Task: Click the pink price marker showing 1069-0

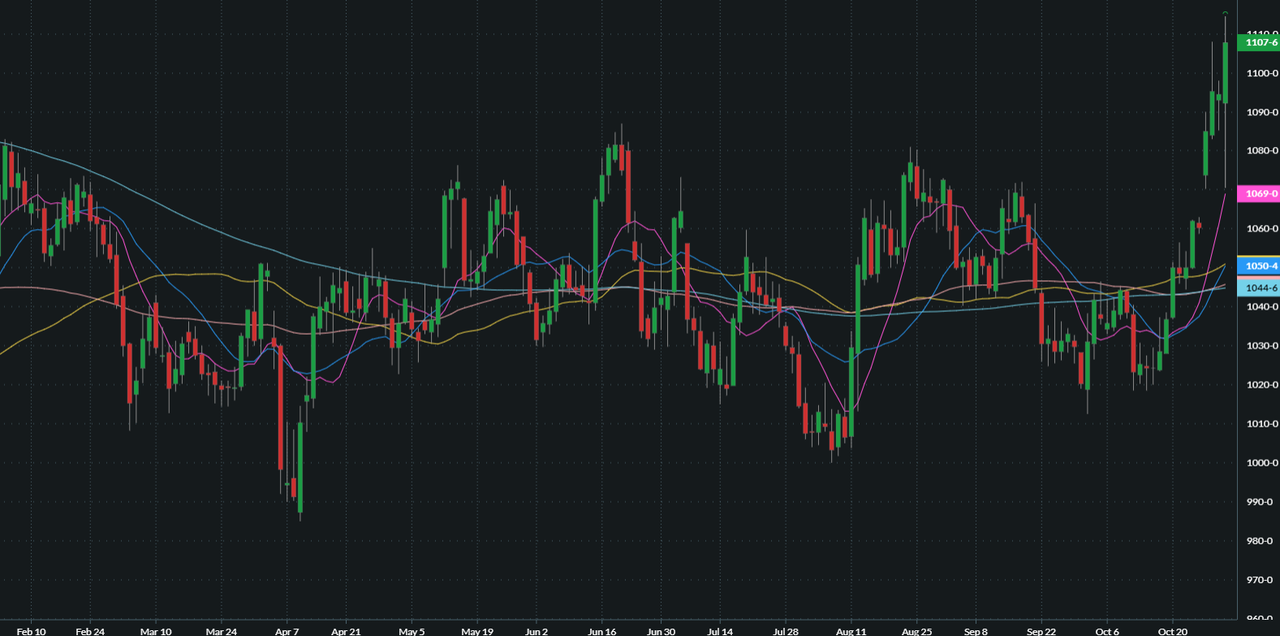Action: point(1262,194)
